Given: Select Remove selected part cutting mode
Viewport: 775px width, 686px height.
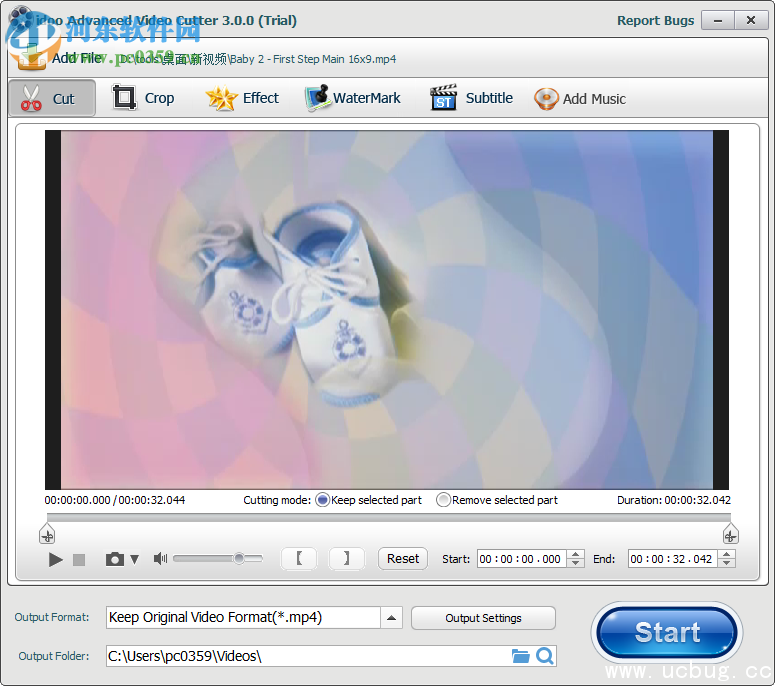Looking at the screenshot, I should (443, 500).
